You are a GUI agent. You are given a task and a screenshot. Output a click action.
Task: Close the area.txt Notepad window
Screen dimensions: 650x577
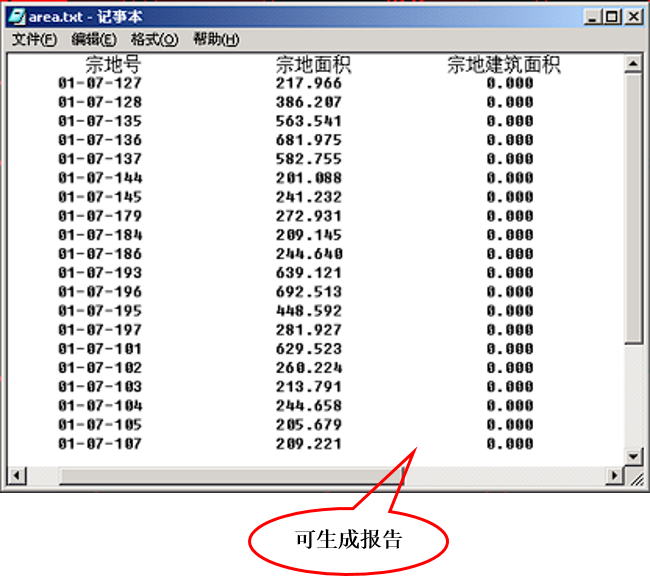coord(631,17)
